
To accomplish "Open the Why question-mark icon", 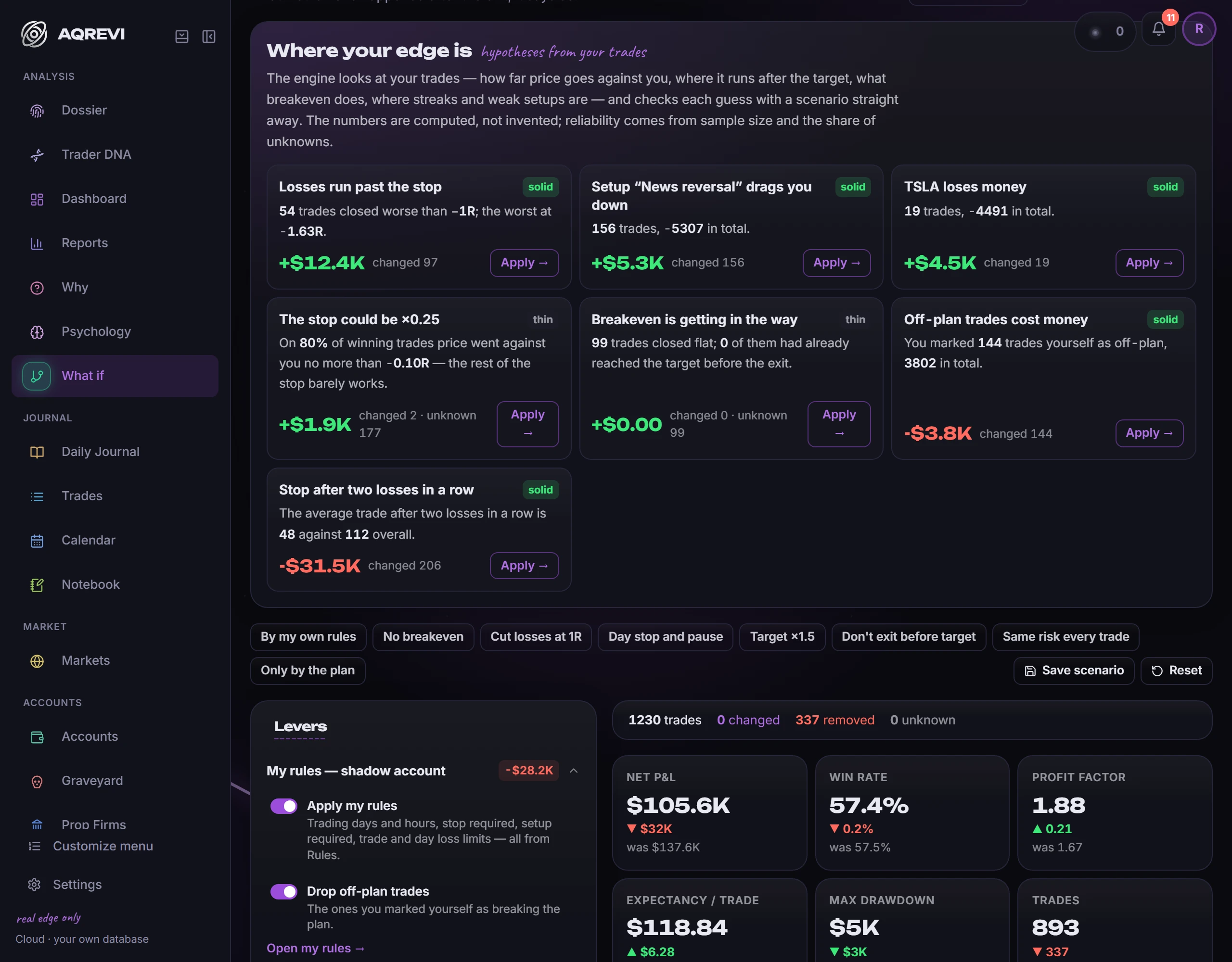I will [x=37, y=288].
